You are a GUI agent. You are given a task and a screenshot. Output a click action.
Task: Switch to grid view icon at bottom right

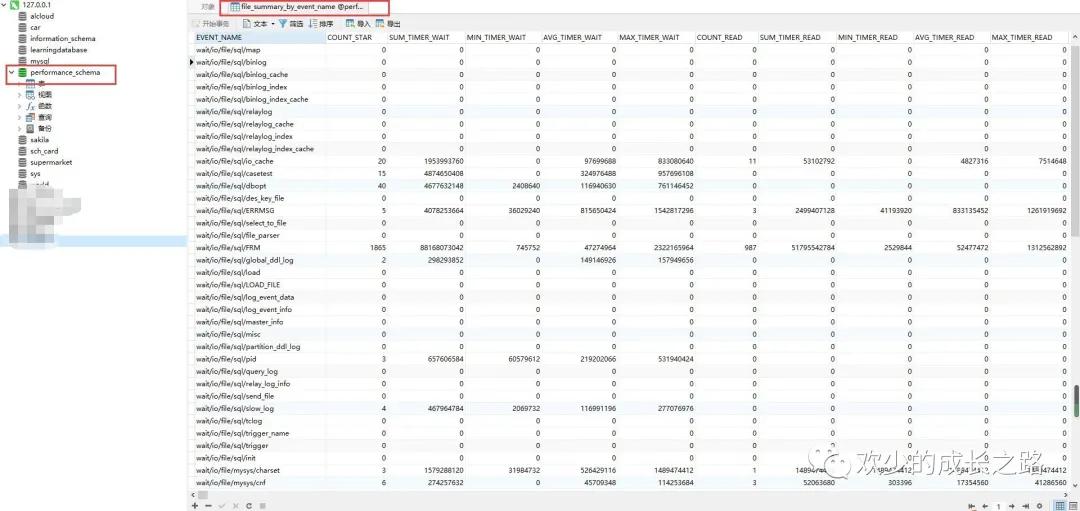(1059, 506)
